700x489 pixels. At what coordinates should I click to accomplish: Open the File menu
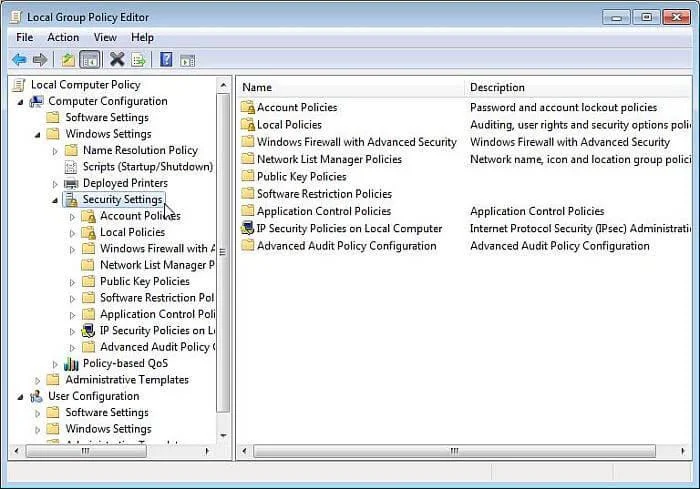25,38
